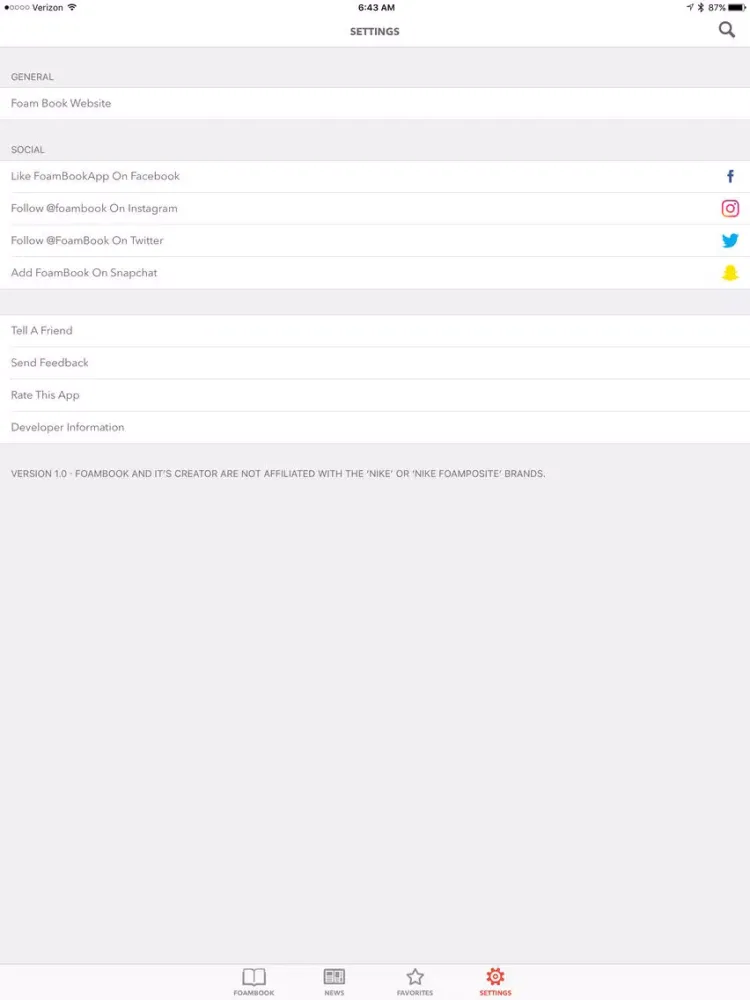Open Developer Information
750x1000 pixels.
(x=68, y=427)
